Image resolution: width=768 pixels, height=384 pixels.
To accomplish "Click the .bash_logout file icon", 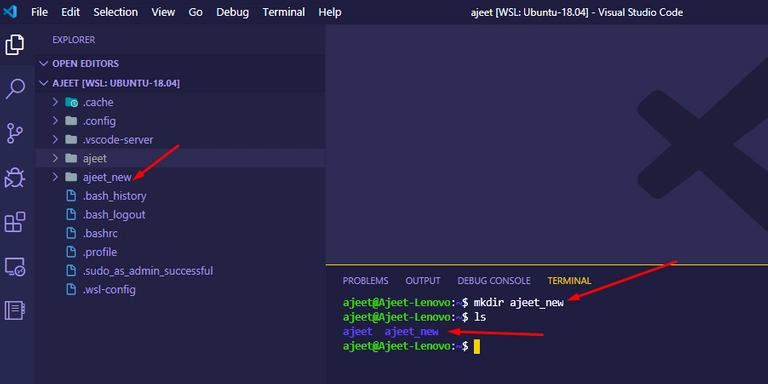I will 72,215.
